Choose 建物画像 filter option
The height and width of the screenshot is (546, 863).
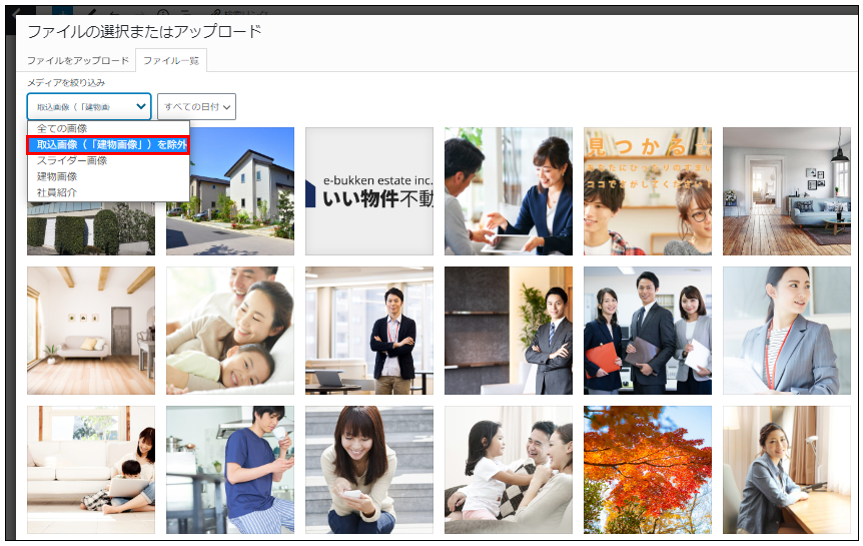[57, 176]
